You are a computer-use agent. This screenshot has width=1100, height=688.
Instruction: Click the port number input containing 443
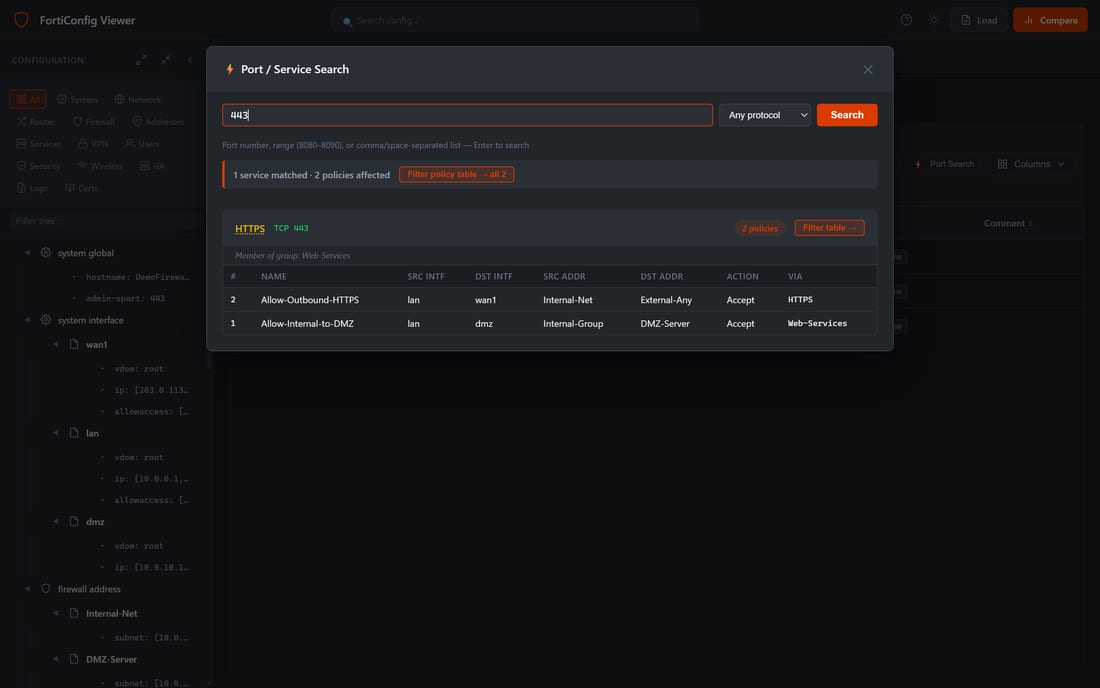click(467, 115)
